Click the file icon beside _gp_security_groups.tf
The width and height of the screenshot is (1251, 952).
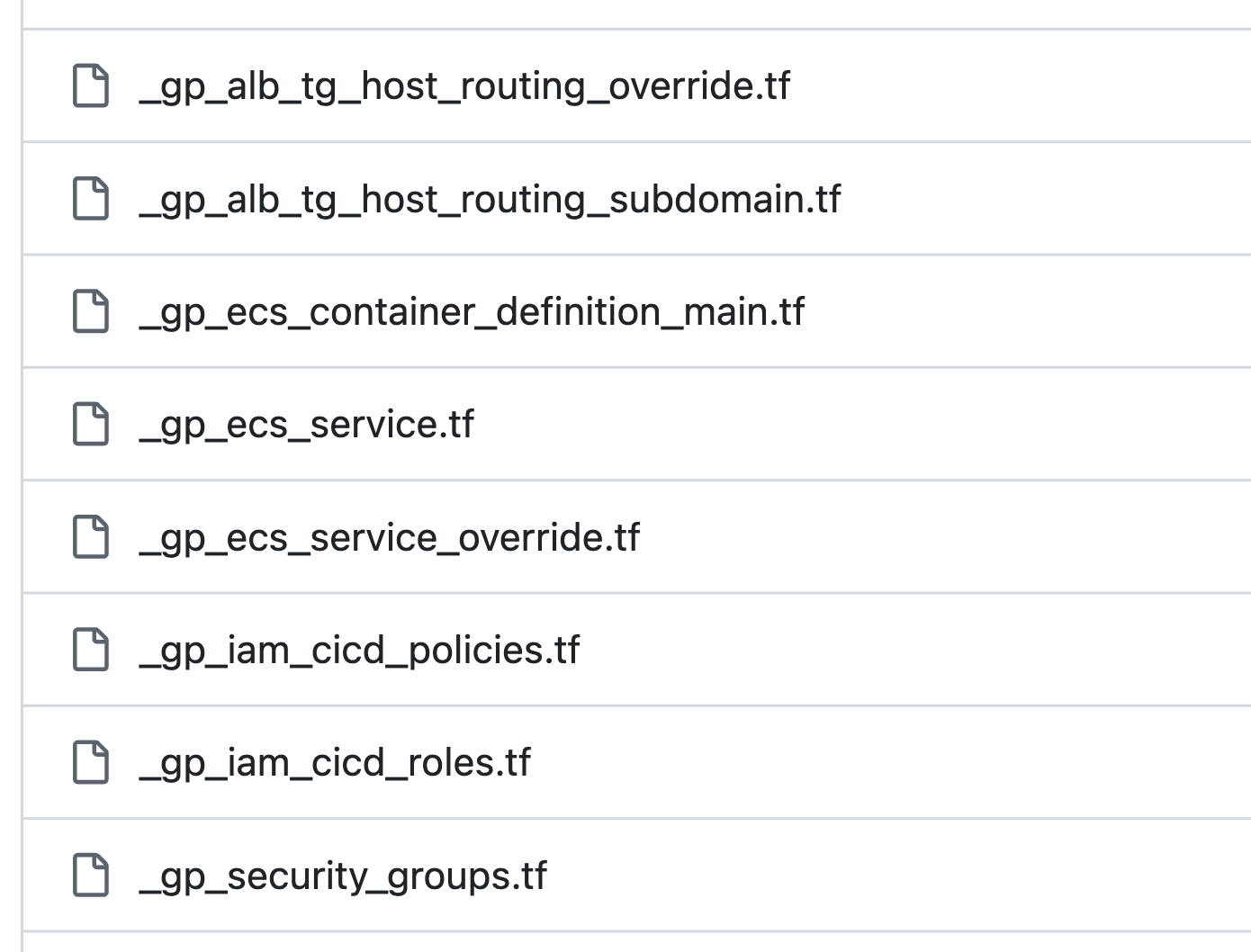[89, 873]
